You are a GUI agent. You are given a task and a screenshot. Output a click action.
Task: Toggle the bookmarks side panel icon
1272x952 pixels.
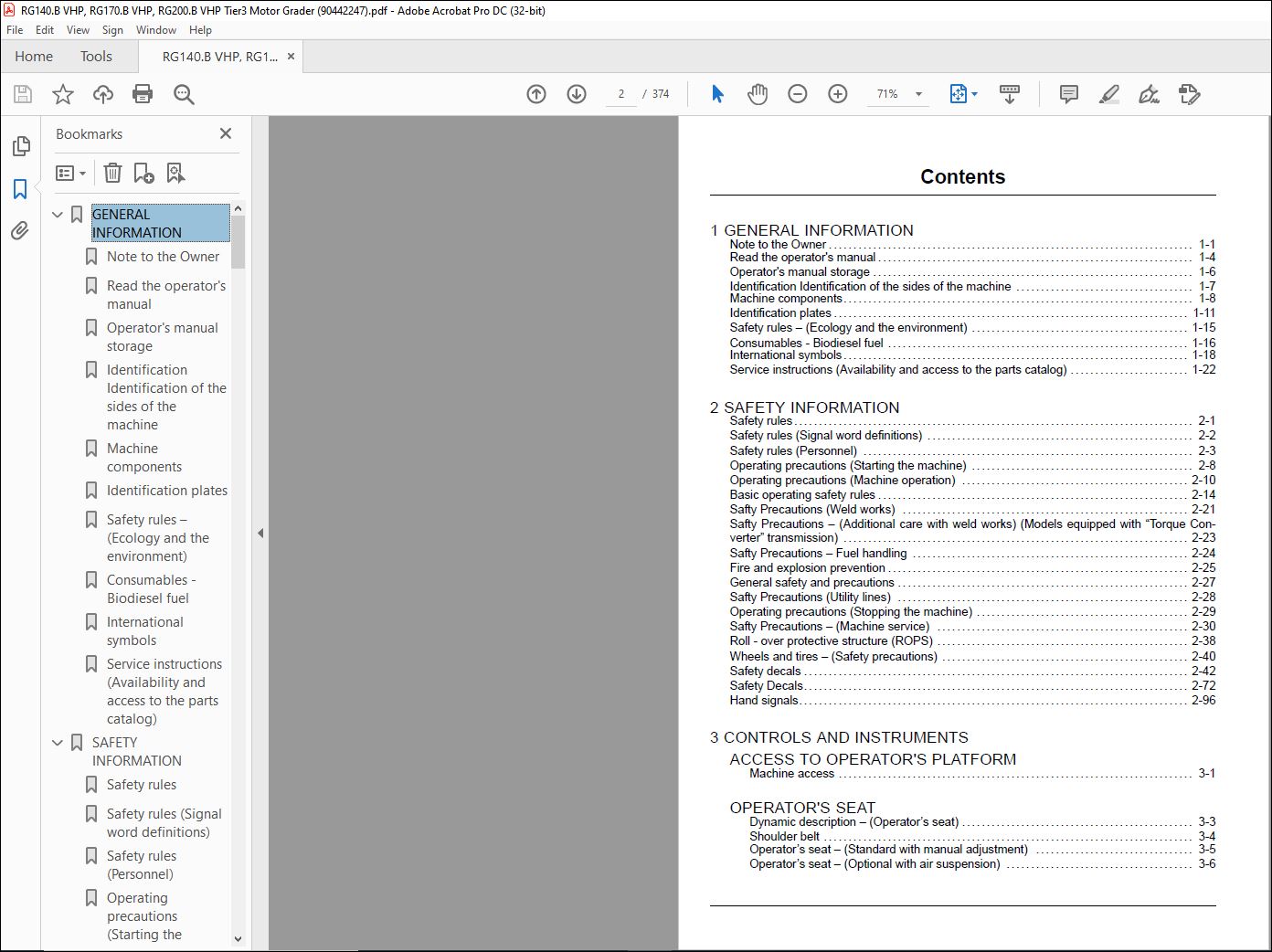20,189
